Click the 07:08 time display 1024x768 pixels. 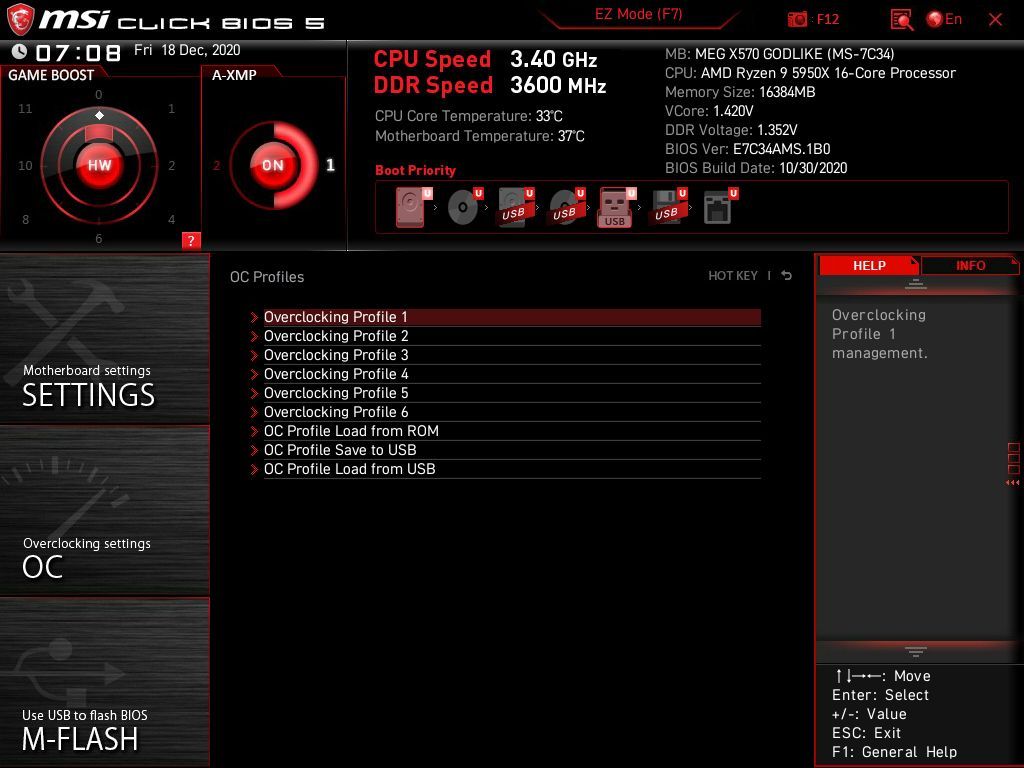(78, 52)
